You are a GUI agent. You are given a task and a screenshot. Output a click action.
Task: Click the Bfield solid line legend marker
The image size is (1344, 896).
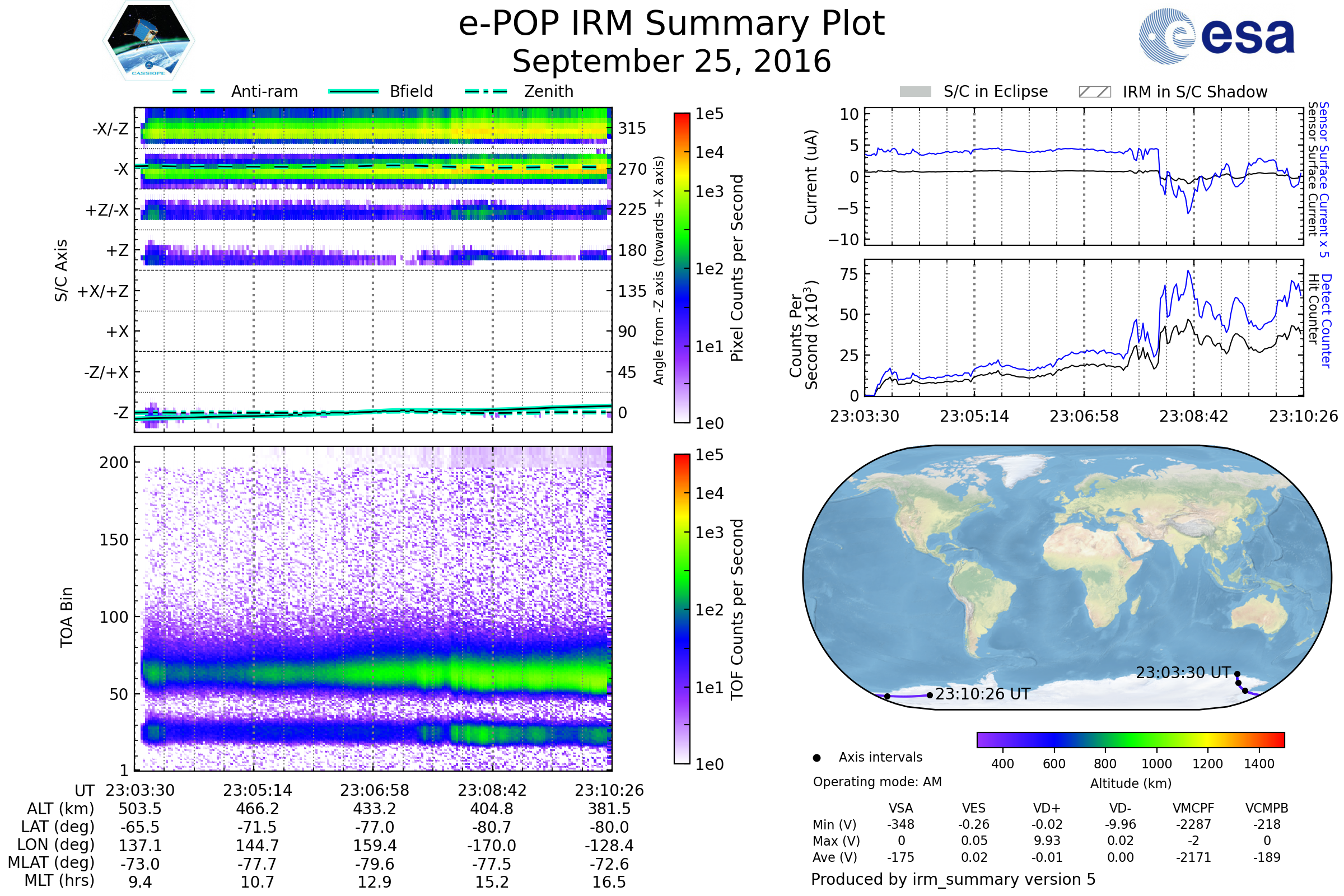coord(353,91)
